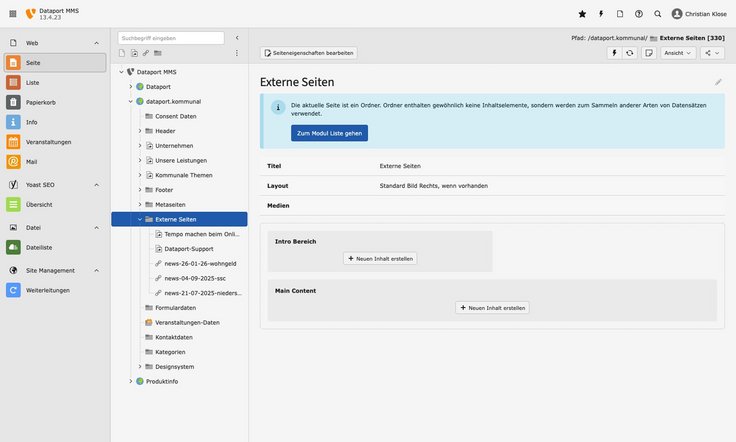Click the bookmarks star icon
This screenshot has width=736, height=442.
[582, 14]
